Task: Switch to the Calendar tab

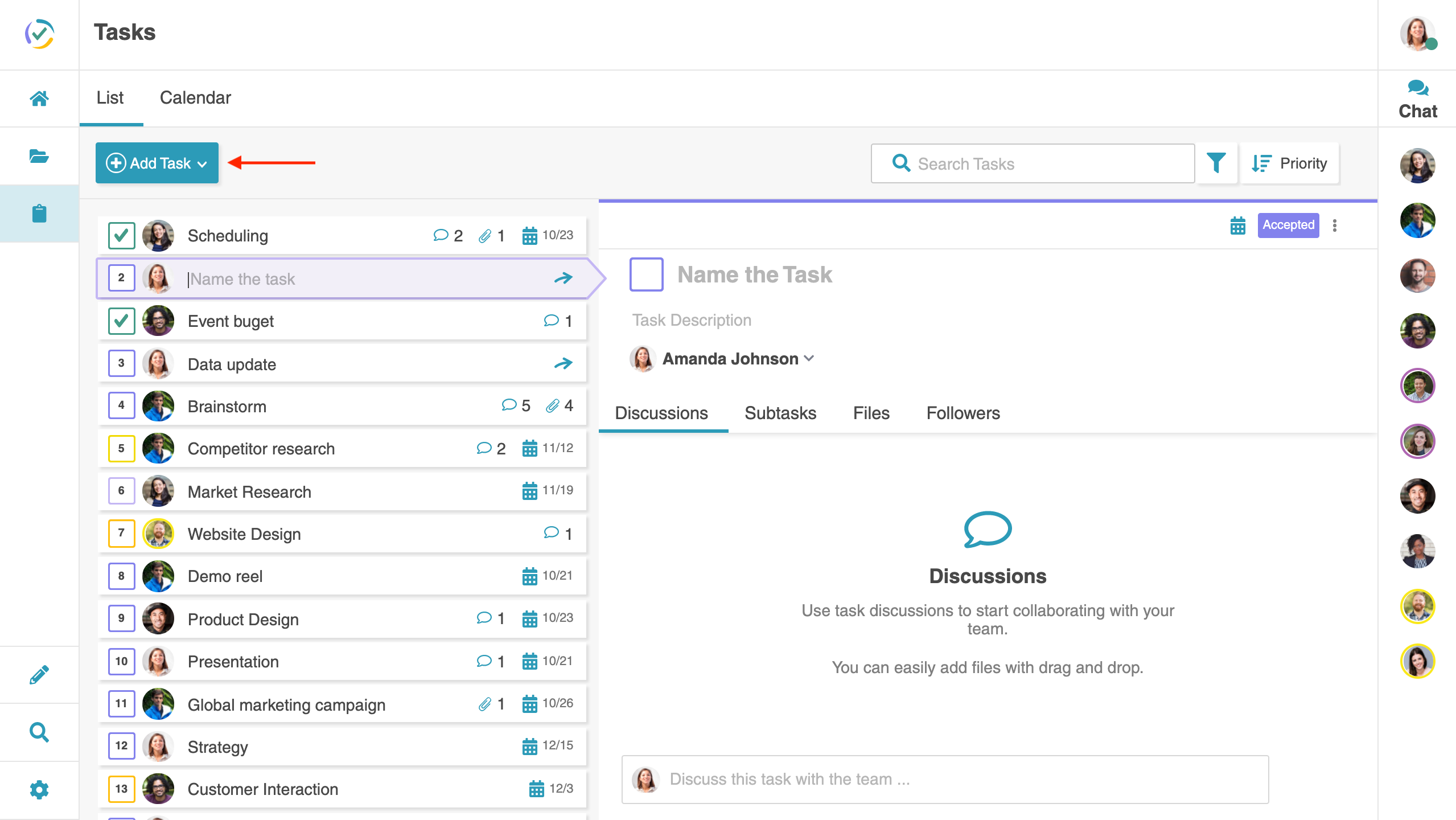Action: (x=195, y=97)
